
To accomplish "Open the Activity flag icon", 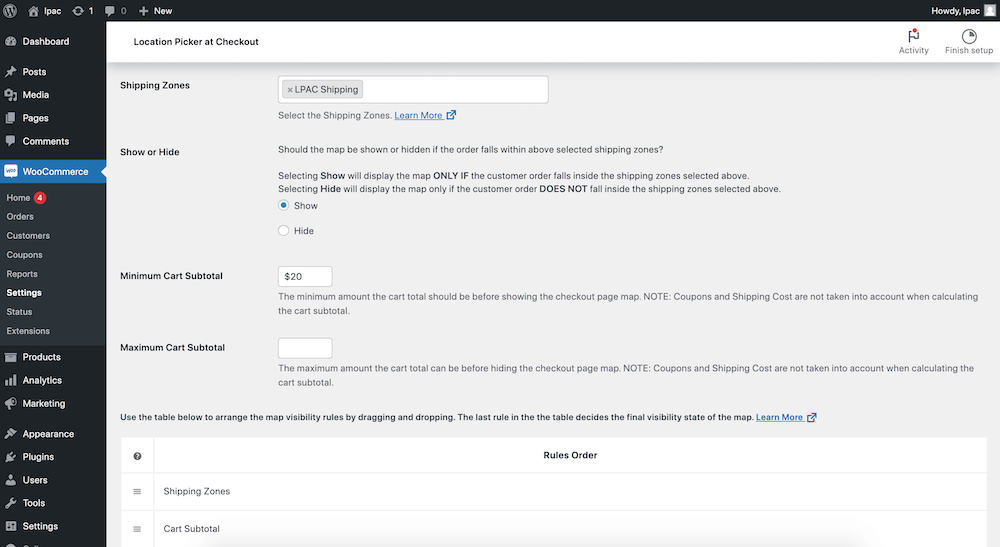I will tap(913, 36).
